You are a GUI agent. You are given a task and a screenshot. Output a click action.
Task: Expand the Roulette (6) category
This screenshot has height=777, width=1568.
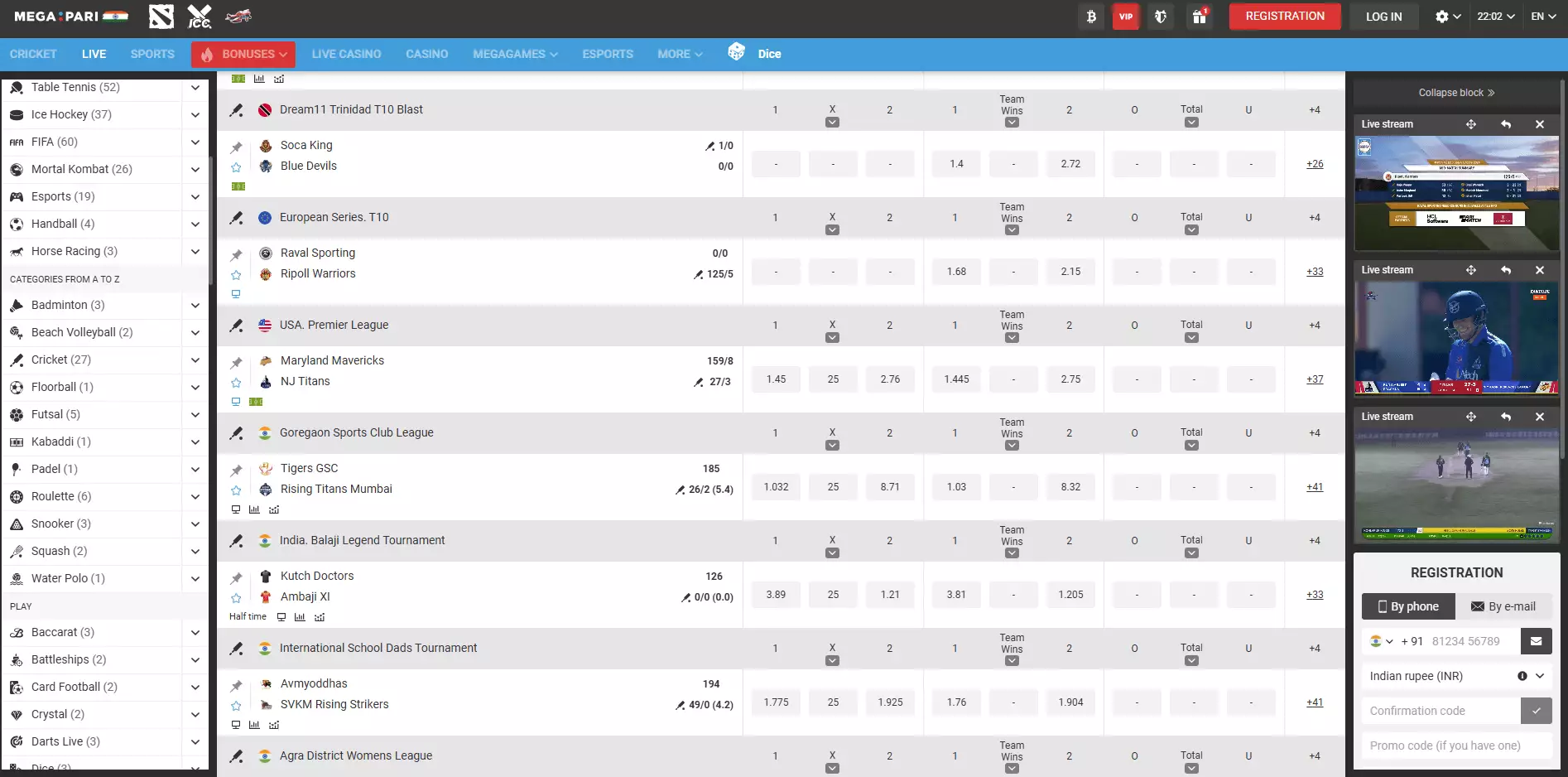tap(195, 496)
